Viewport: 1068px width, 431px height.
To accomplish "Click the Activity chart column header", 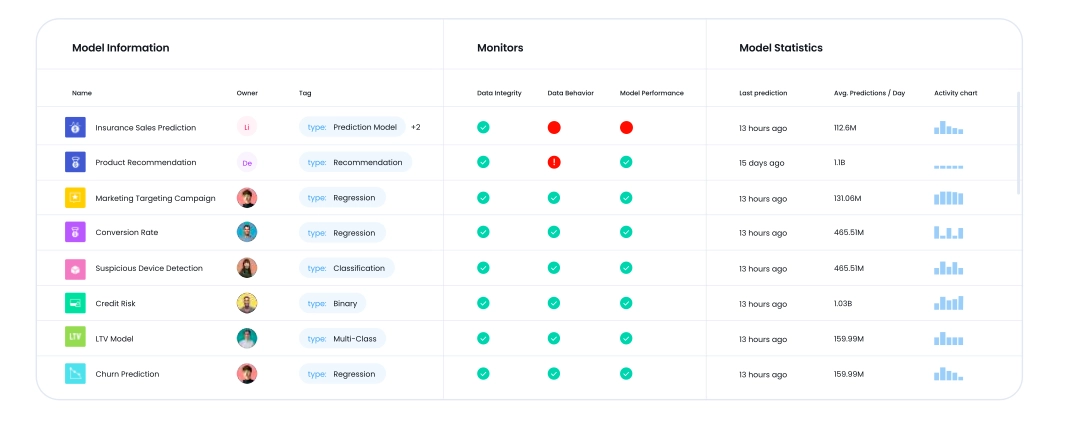I will [956, 93].
